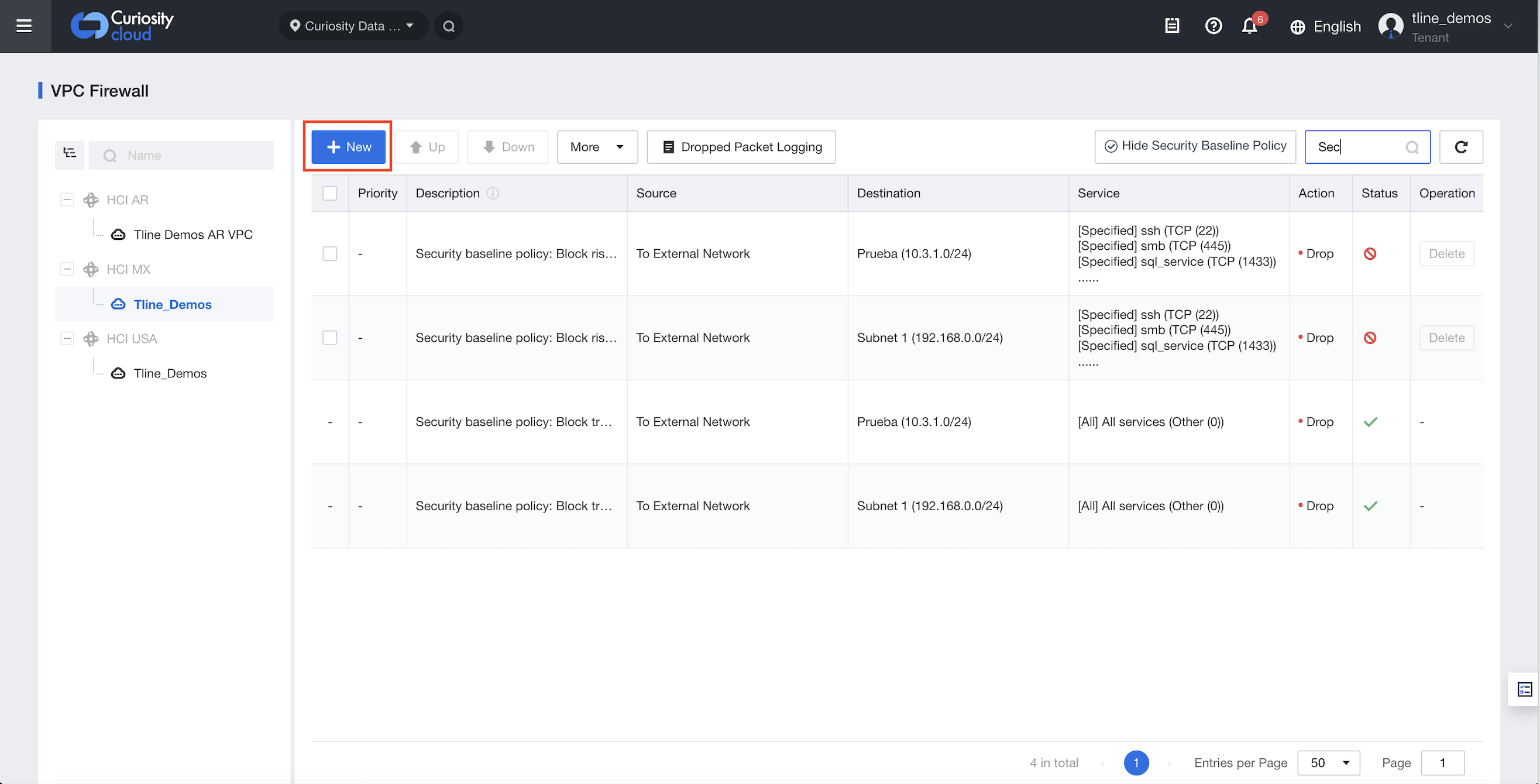
Task: Select Tline_Demos under HCI USA
Action: click(x=170, y=373)
